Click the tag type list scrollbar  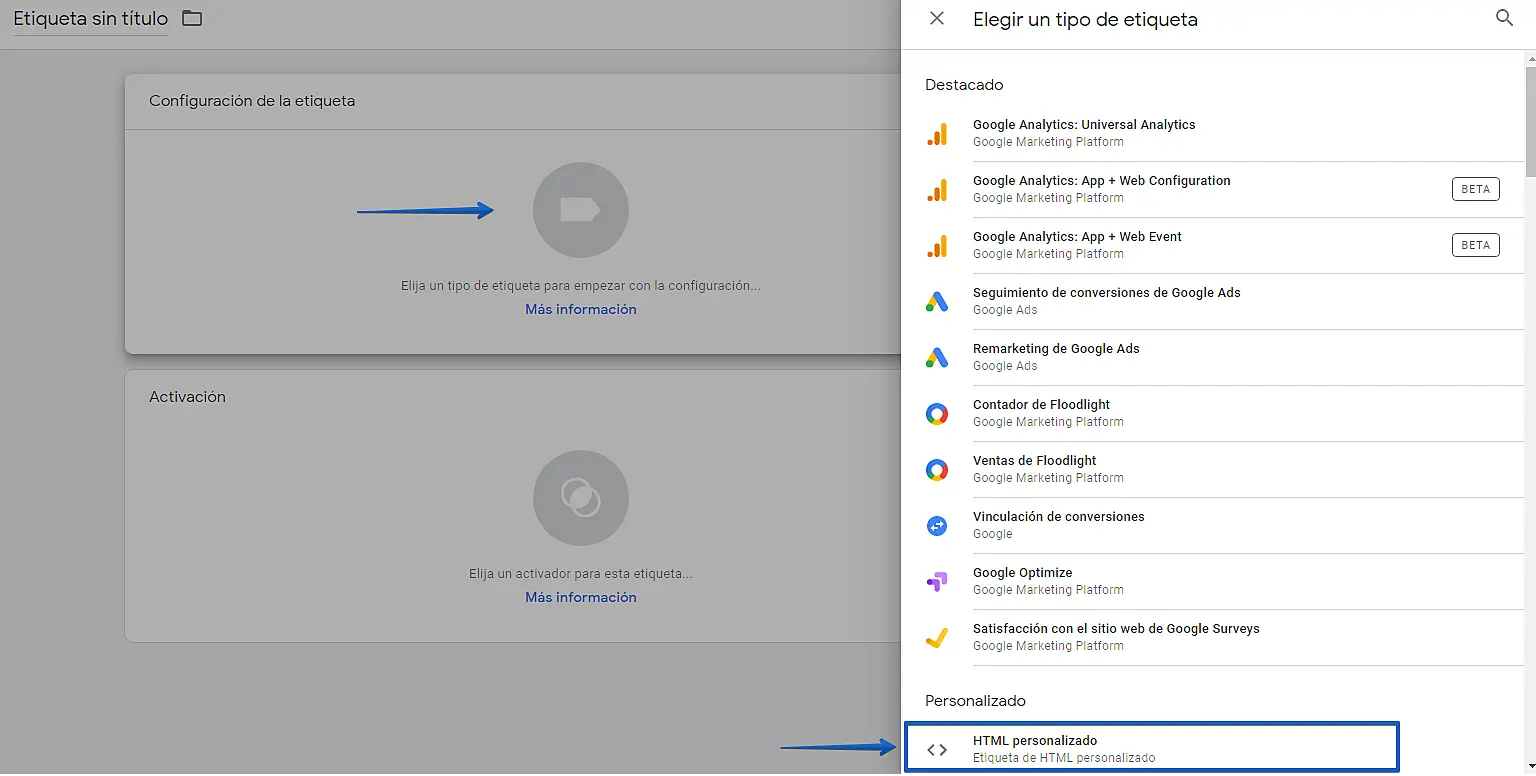[1530, 120]
